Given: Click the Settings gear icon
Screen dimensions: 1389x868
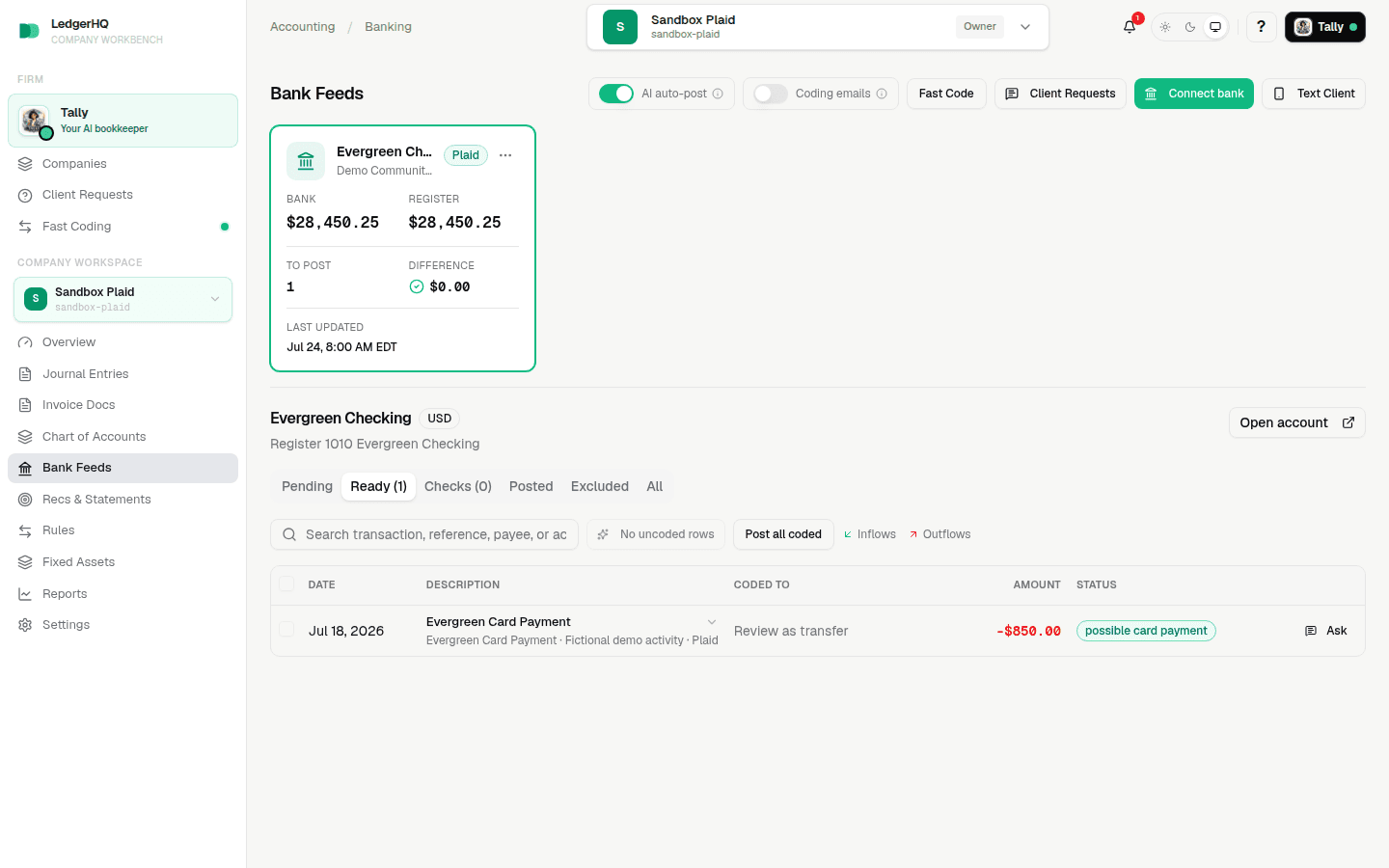Looking at the screenshot, I should [x=25, y=625].
